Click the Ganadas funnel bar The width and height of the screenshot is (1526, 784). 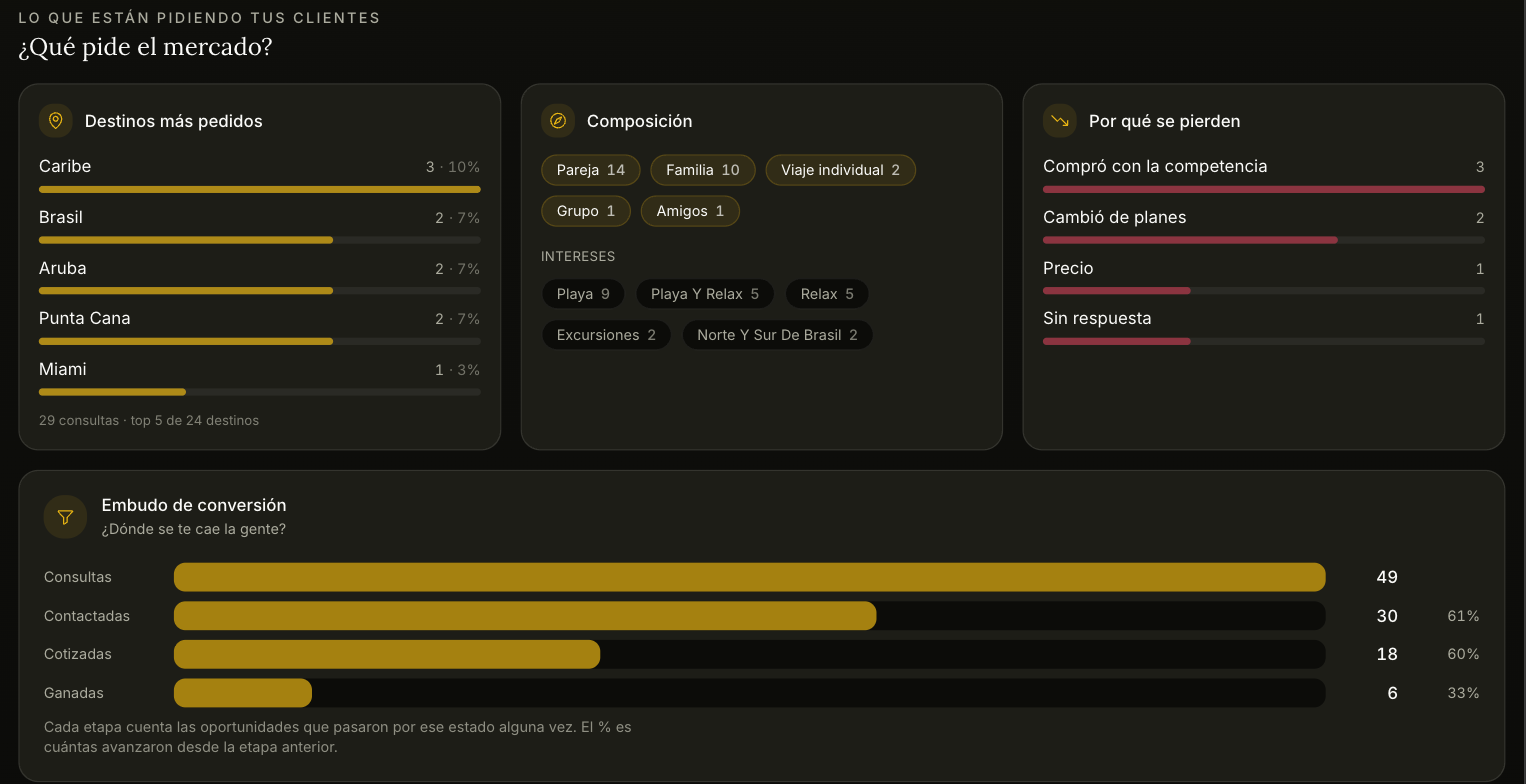(x=750, y=693)
